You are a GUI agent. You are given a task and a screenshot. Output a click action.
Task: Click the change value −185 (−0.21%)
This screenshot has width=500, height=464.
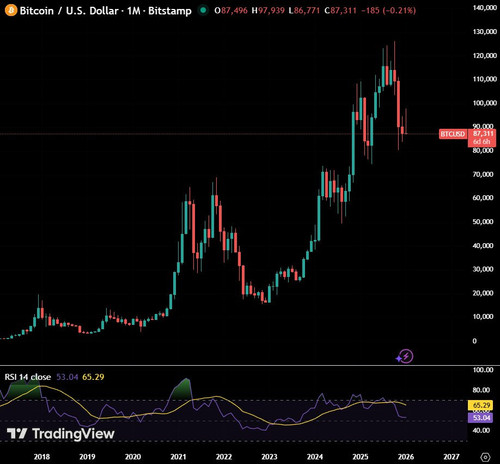[x=388, y=11]
